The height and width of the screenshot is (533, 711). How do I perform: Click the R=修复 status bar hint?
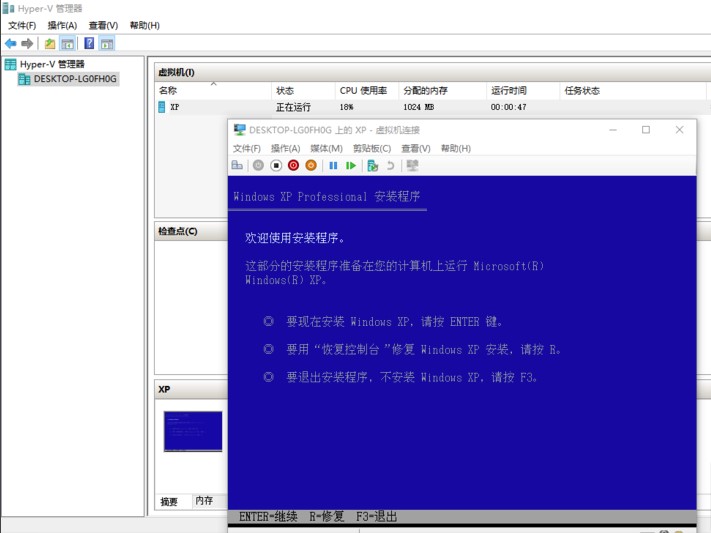point(327,516)
